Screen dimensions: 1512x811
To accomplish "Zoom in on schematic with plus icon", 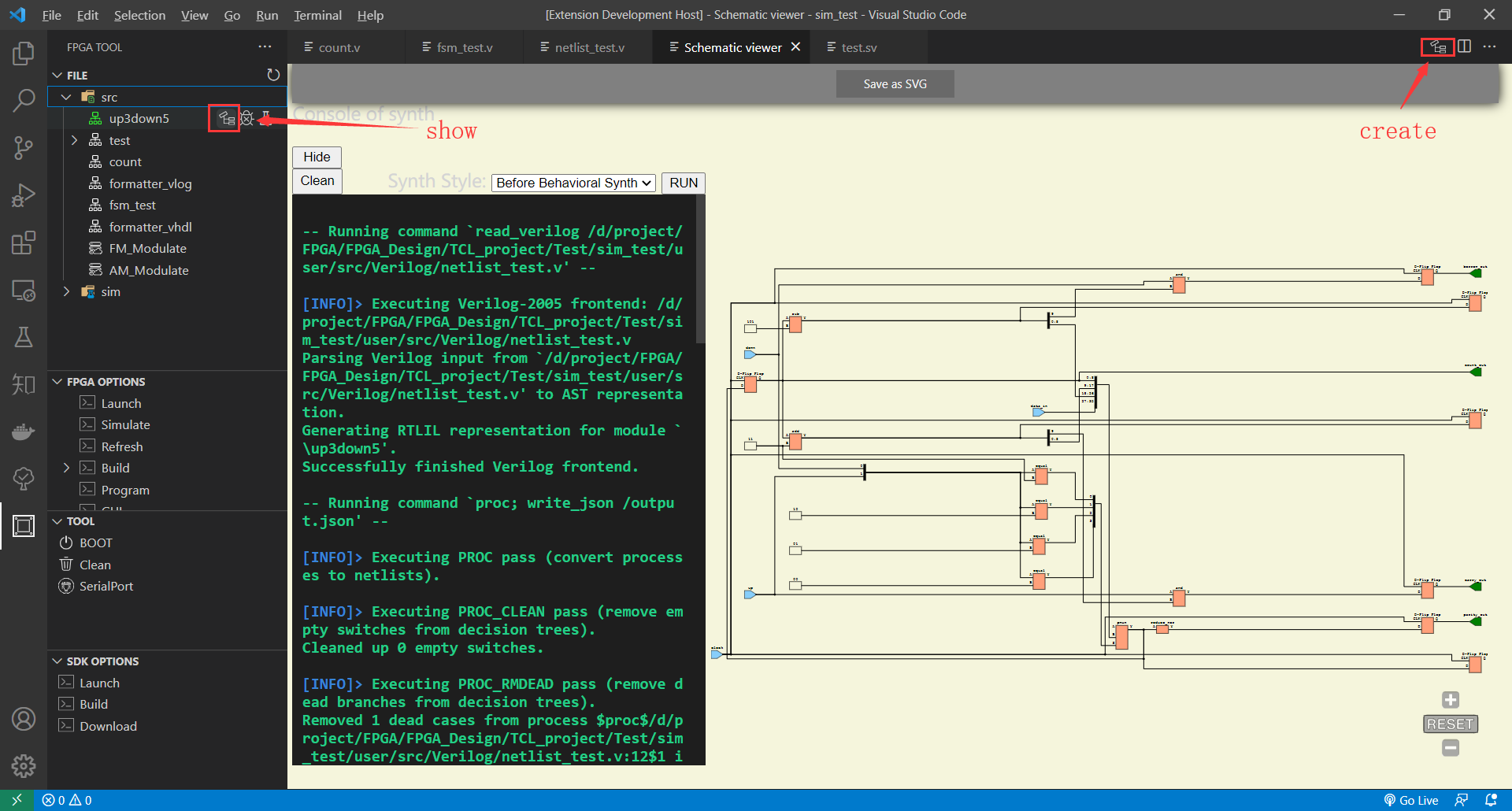I will click(x=1451, y=700).
